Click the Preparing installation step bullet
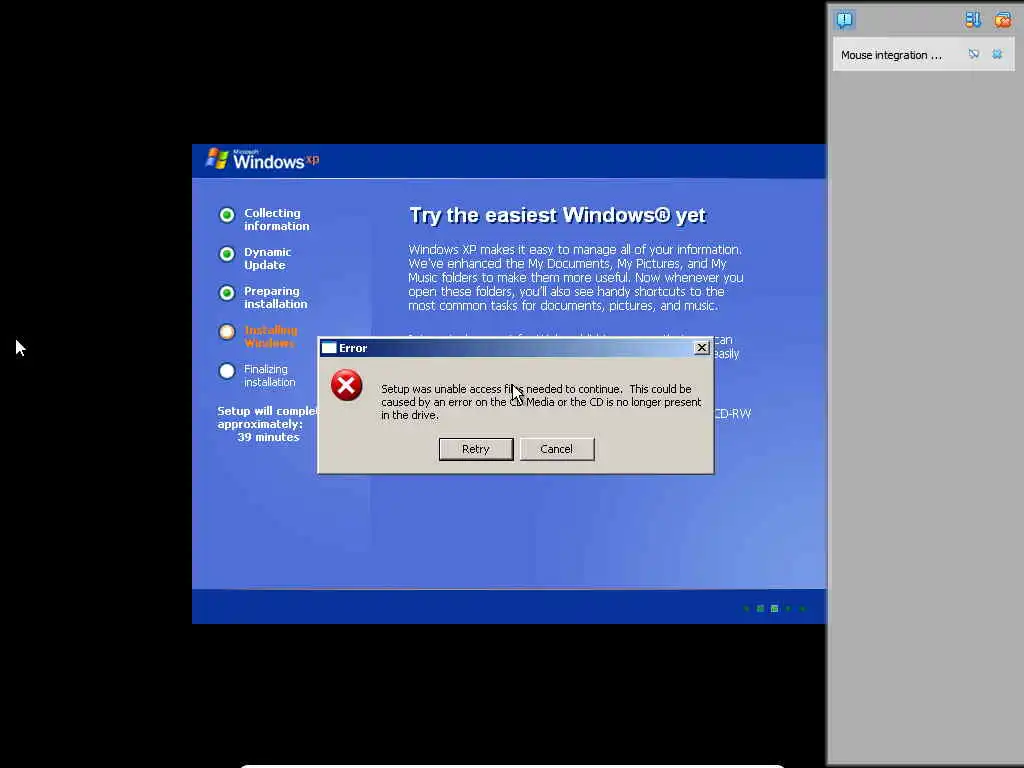 tap(227, 293)
